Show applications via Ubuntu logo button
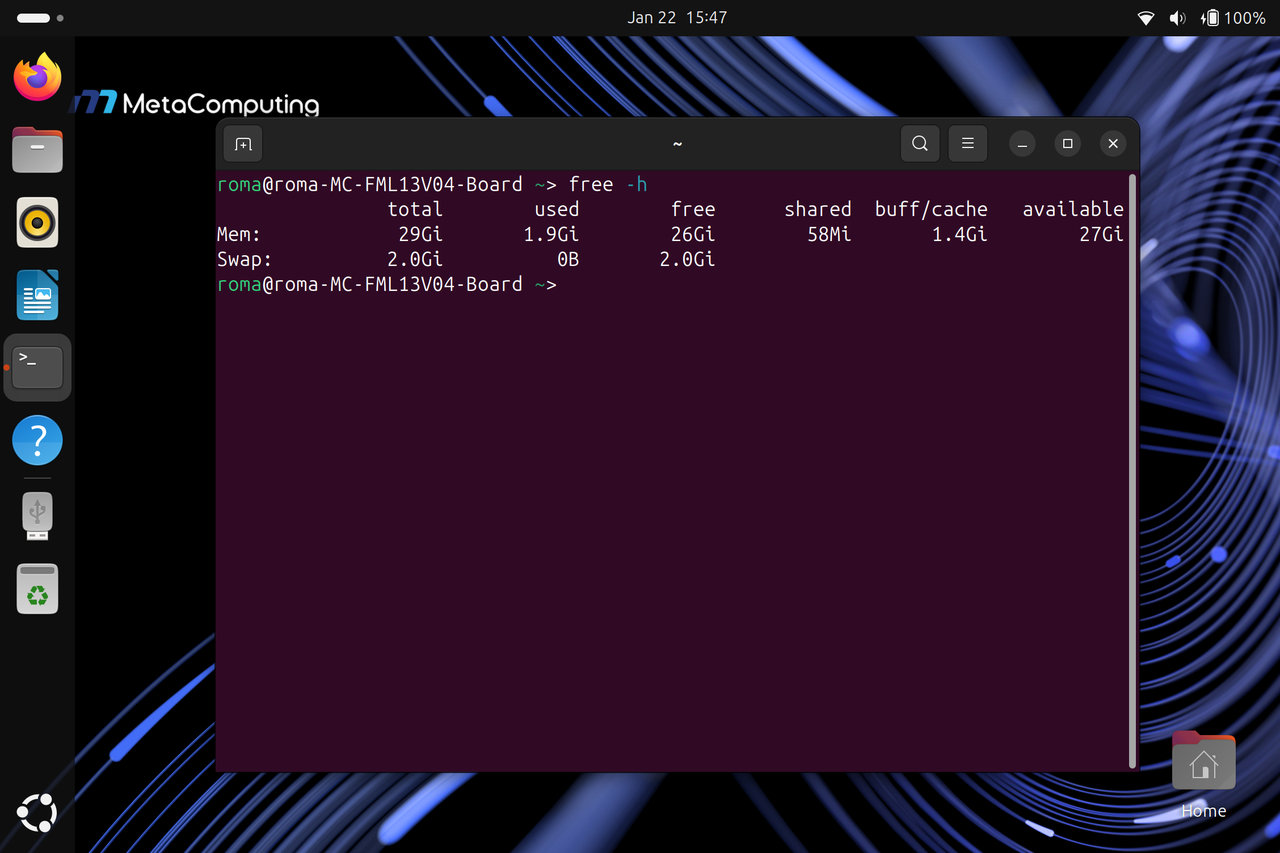This screenshot has height=853, width=1280. 37,812
